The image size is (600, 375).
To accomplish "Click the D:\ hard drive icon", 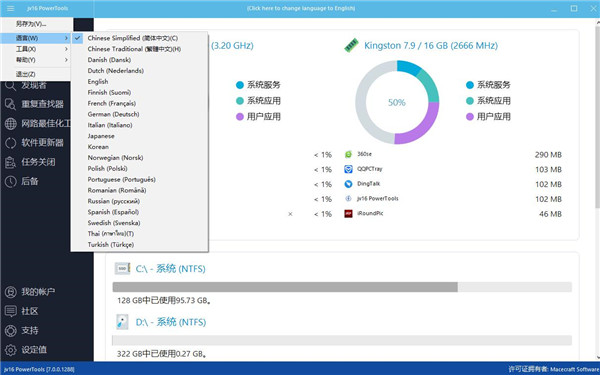I will coord(122,322).
